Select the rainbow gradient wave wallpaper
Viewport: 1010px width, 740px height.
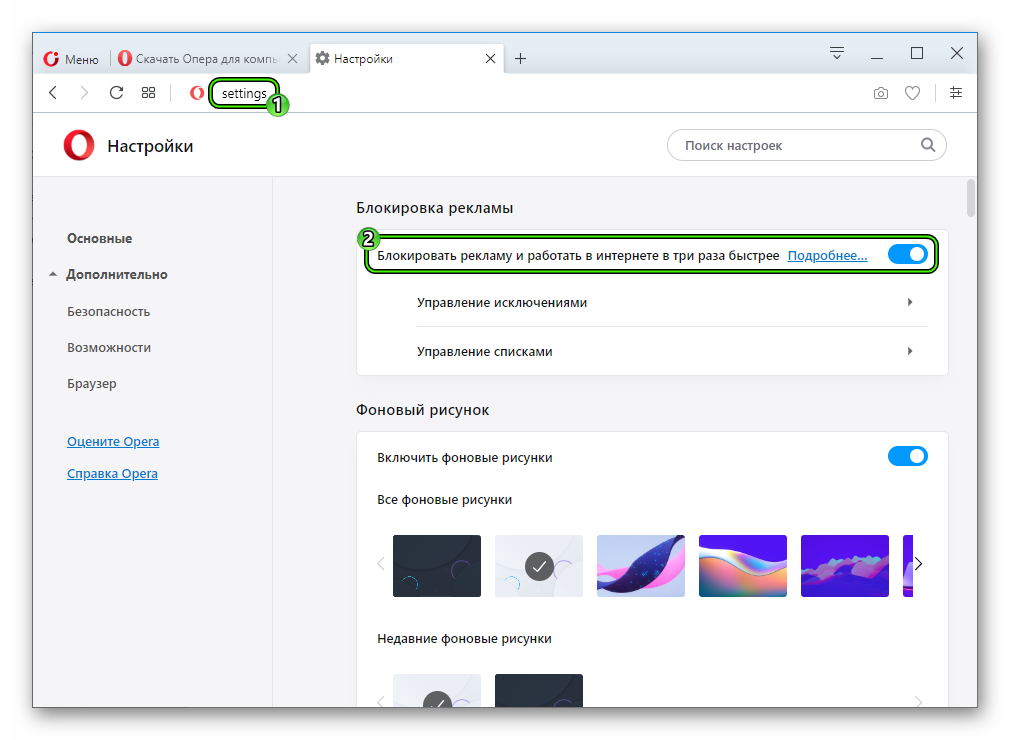click(743, 566)
